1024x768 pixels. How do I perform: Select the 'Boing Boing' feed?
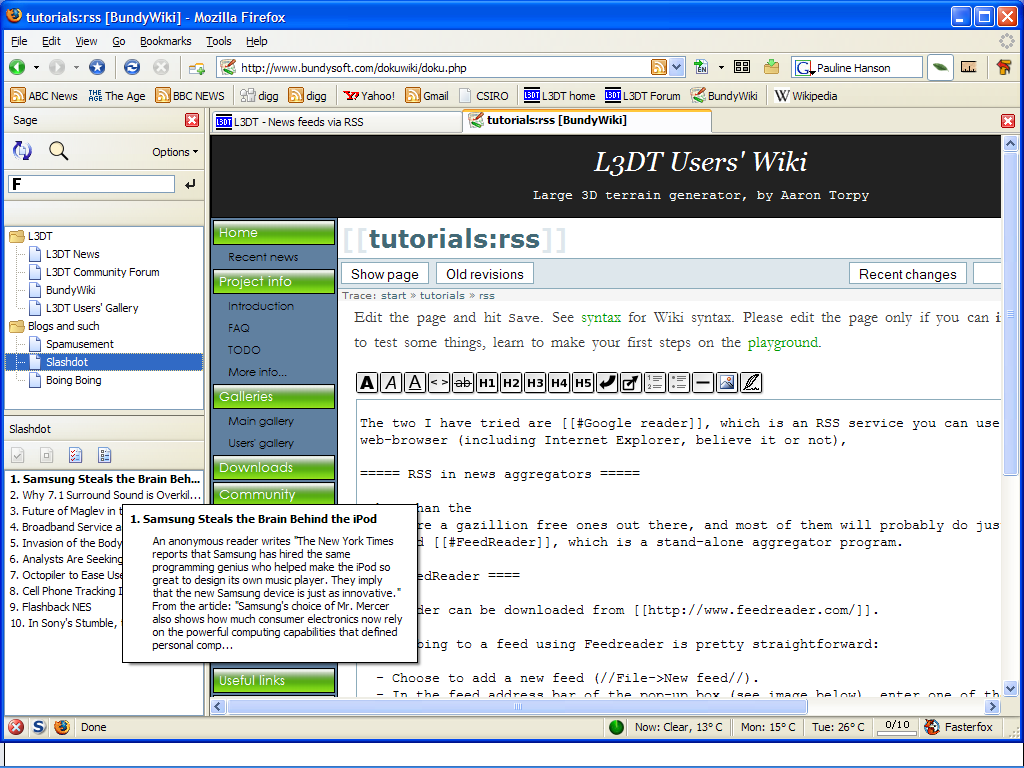pyautogui.click(x=73, y=380)
